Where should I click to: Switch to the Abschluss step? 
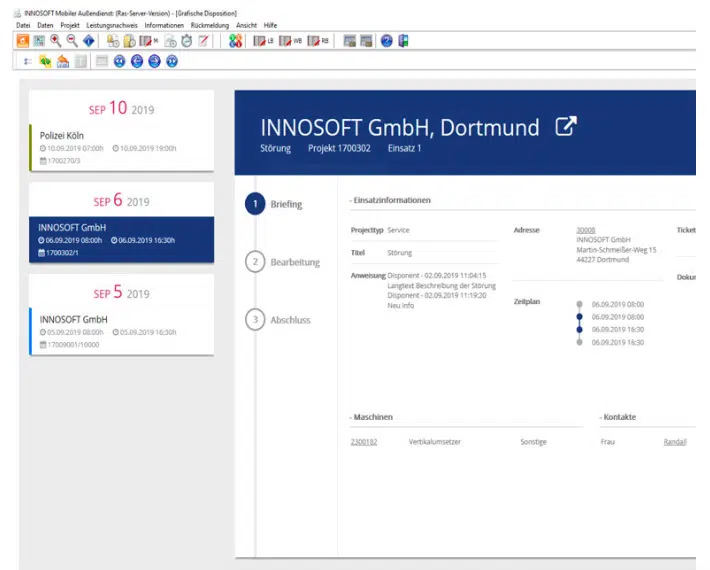click(x=289, y=320)
